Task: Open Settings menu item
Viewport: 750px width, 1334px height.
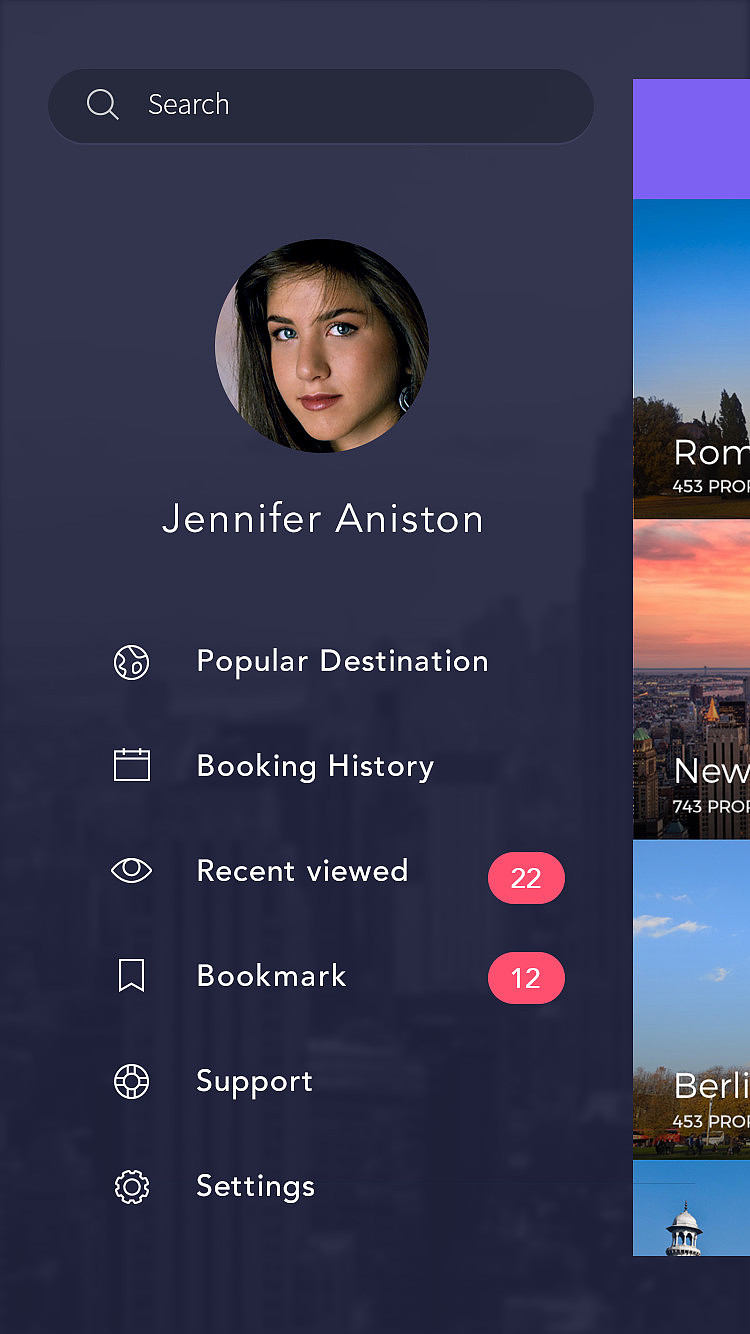Action: (x=255, y=1187)
